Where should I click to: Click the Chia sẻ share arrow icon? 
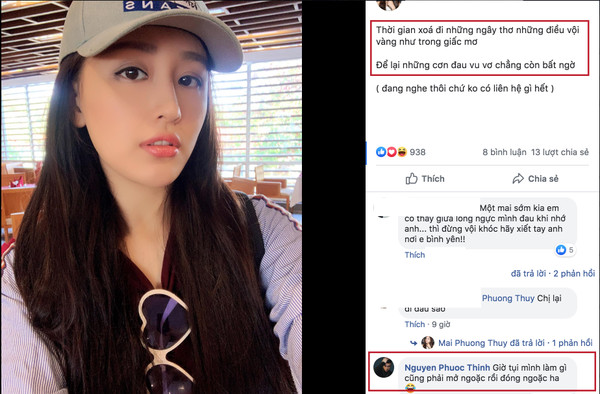click(518, 179)
